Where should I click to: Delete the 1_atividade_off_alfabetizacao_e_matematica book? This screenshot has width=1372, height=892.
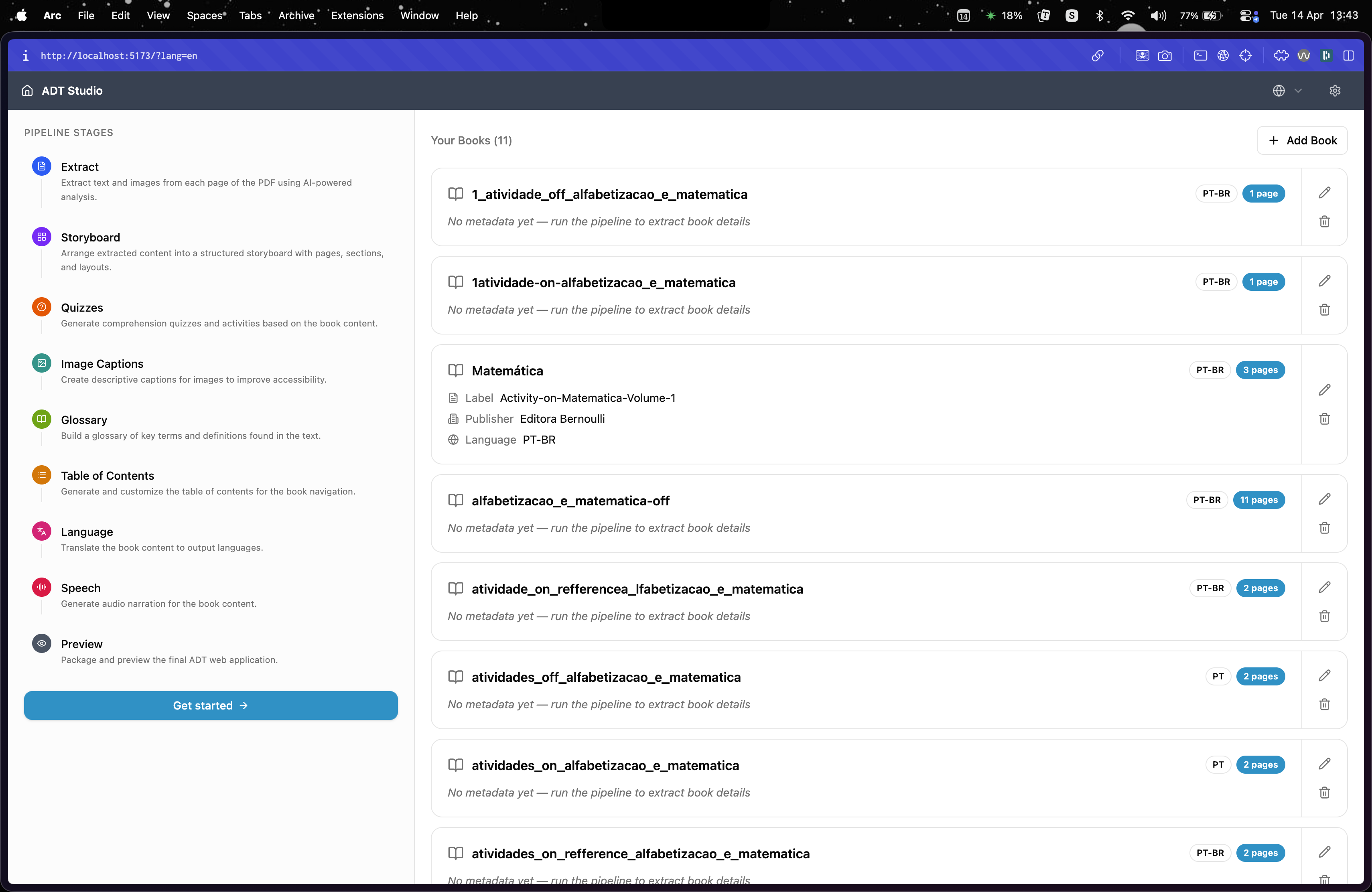[1324, 221]
